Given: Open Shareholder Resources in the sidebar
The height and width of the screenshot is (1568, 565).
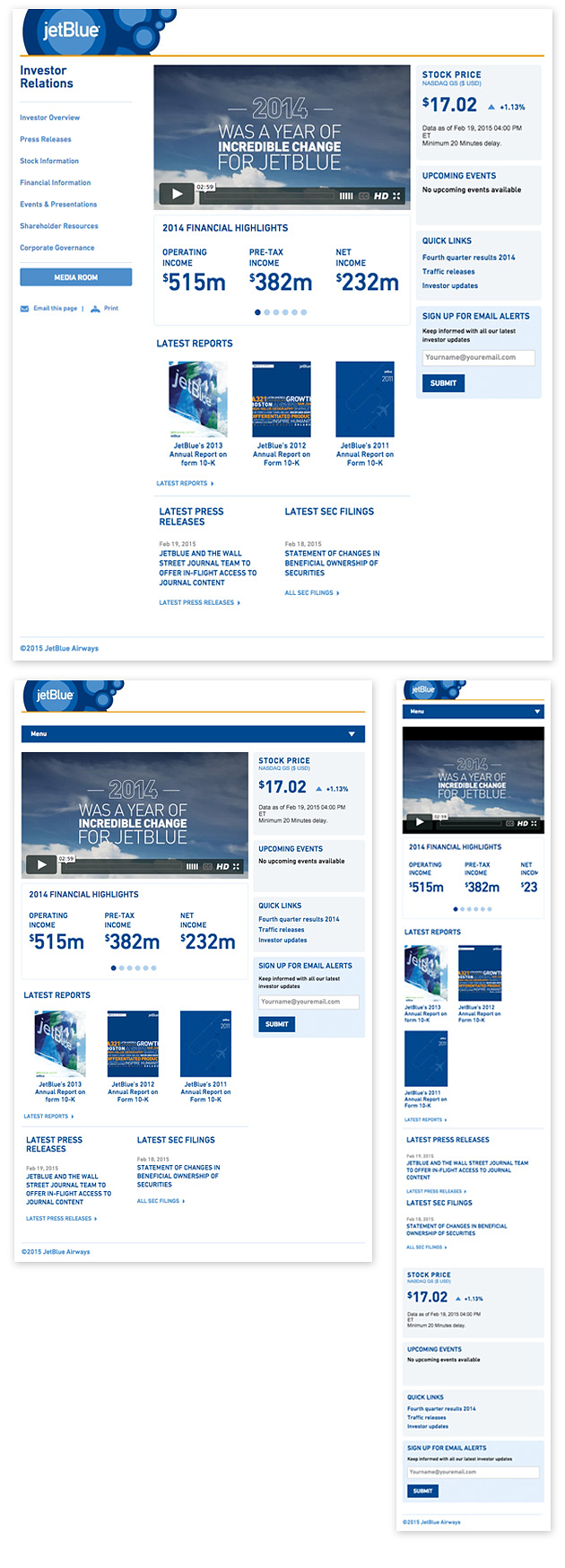Looking at the screenshot, I should point(59,226).
